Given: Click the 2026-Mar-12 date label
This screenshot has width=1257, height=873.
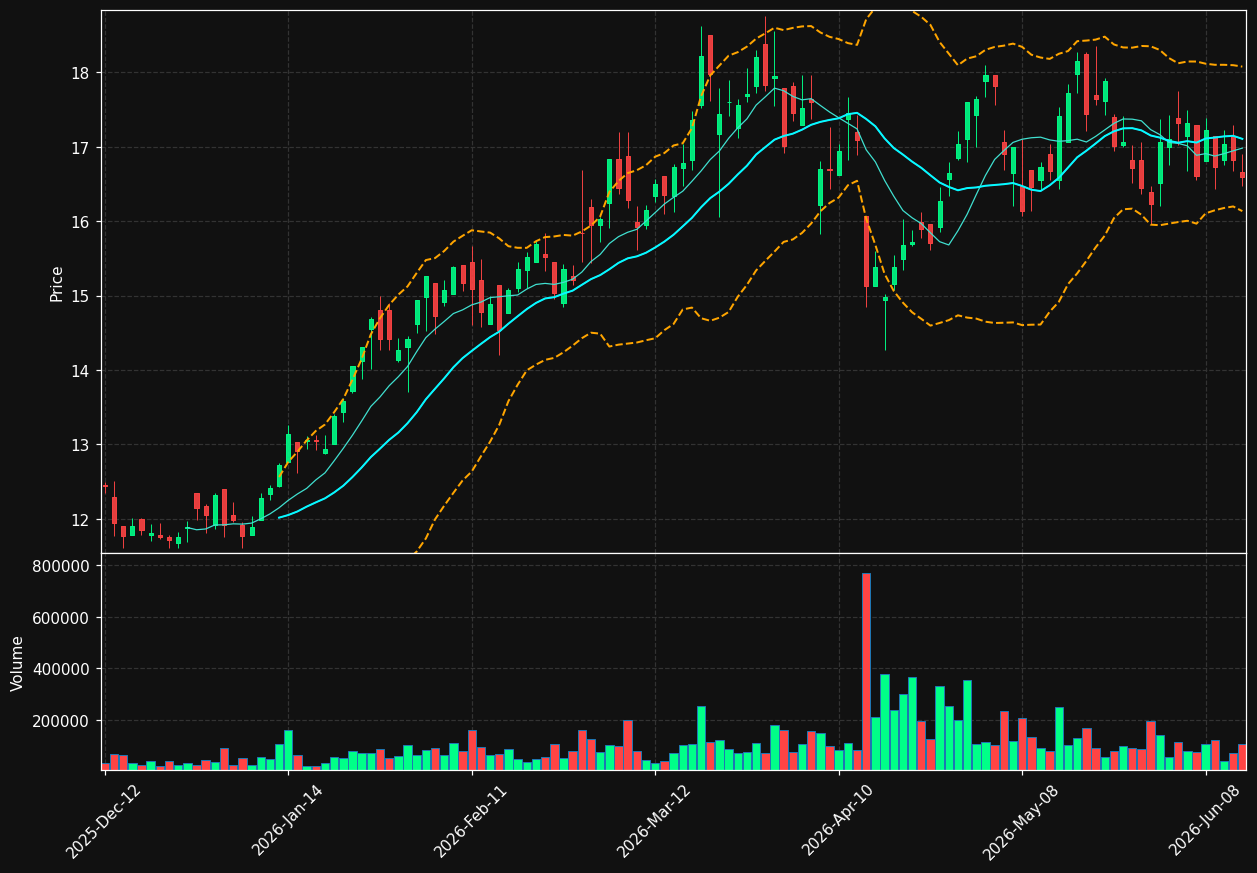Looking at the screenshot, I should click(x=654, y=821).
